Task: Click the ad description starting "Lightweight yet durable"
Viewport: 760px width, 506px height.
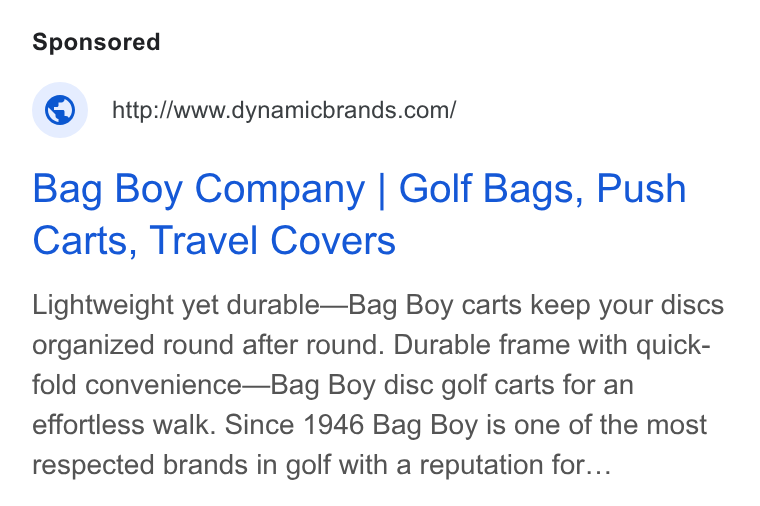Action: tap(378, 385)
